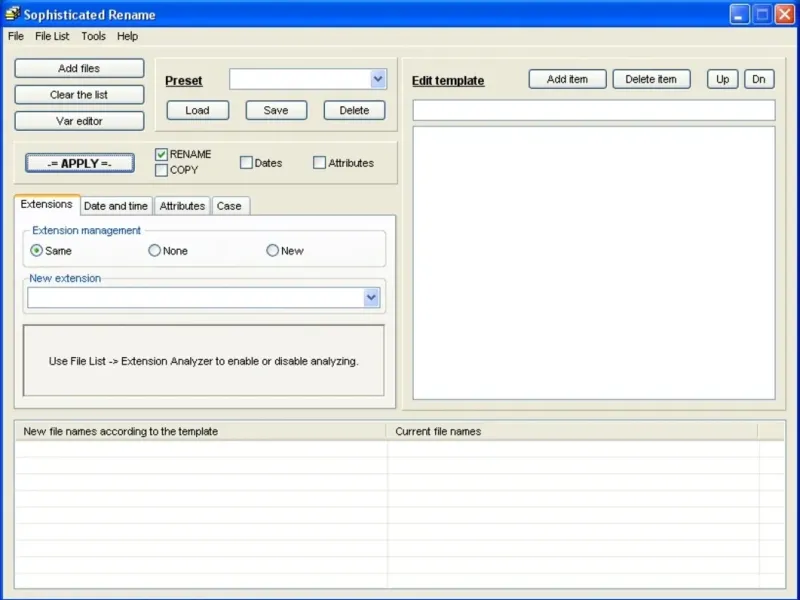The image size is (800, 600).
Task: Minimize the Sophisticated Rename window
Action: pyautogui.click(x=739, y=14)
